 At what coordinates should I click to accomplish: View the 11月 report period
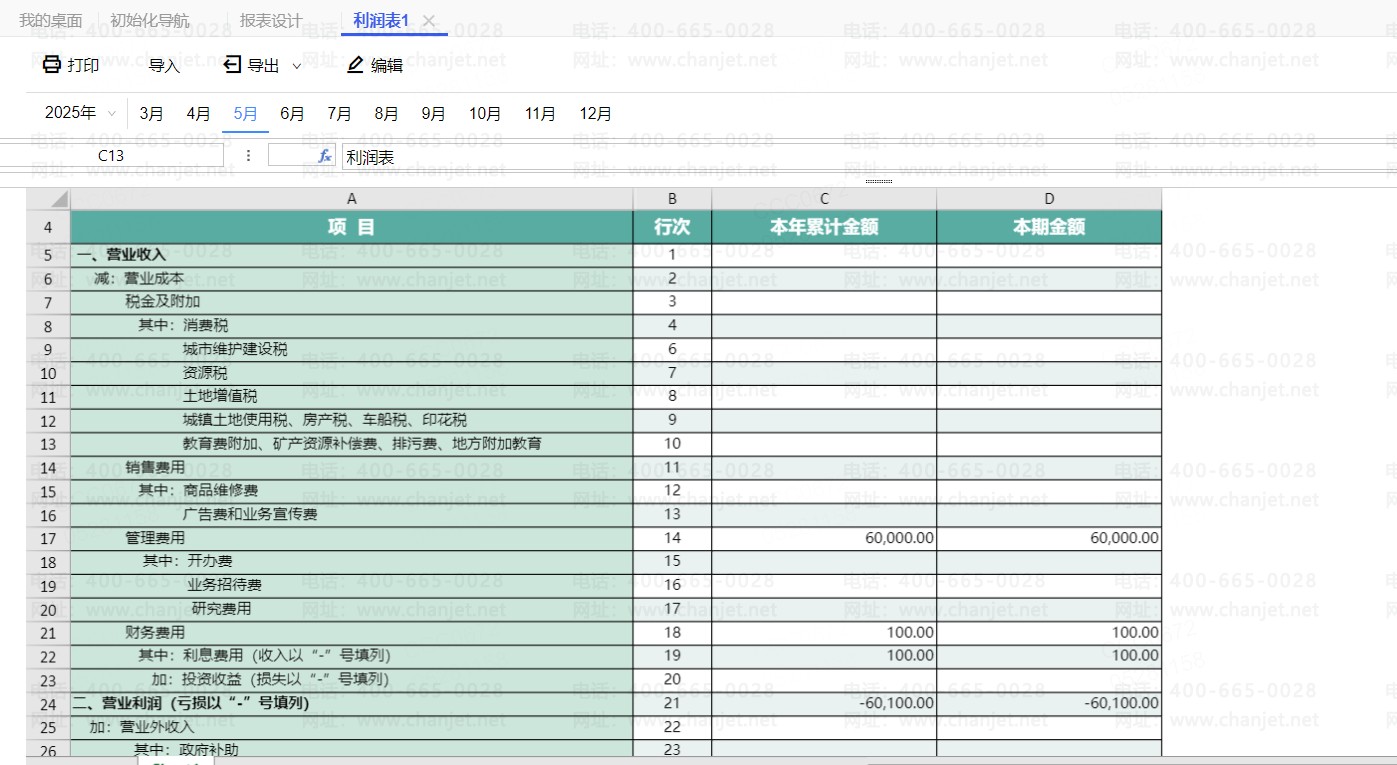tap(540, 114)
